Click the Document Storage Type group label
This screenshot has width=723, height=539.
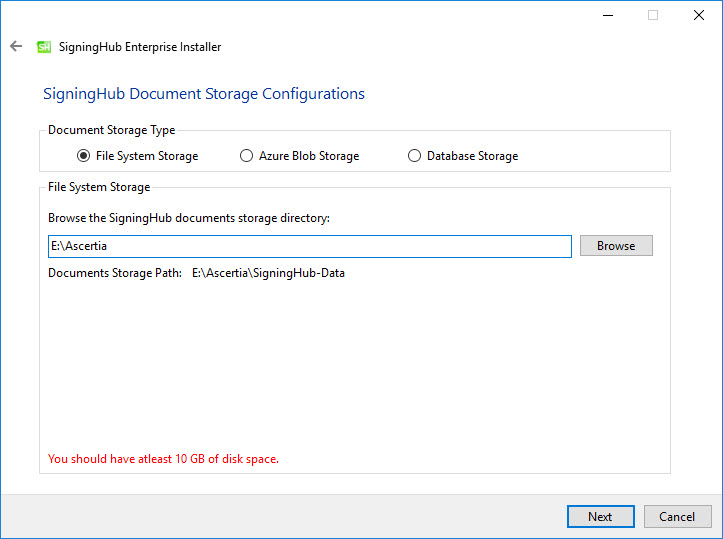(x=112, y=130)
